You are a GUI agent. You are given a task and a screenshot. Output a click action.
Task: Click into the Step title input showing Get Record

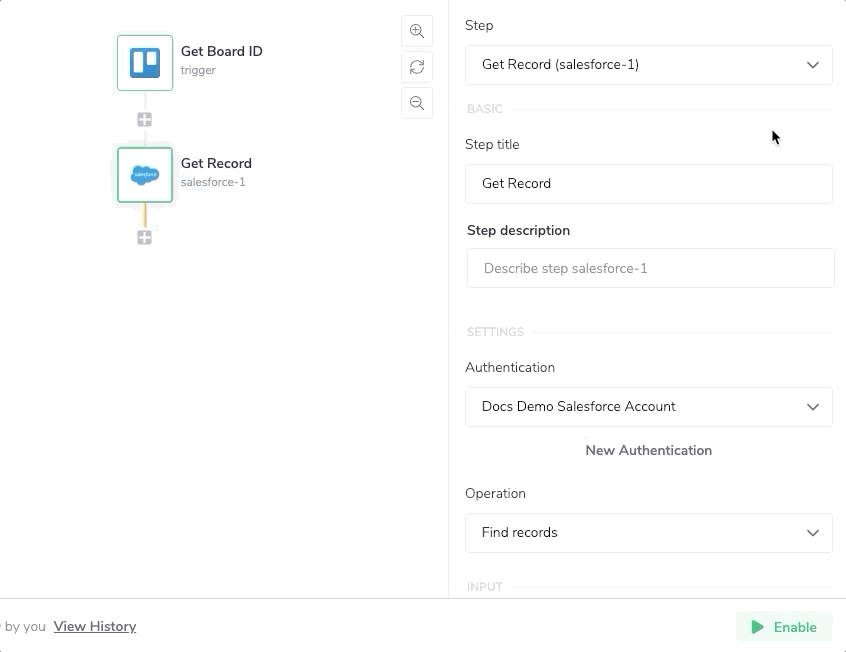tap(648, 184)
